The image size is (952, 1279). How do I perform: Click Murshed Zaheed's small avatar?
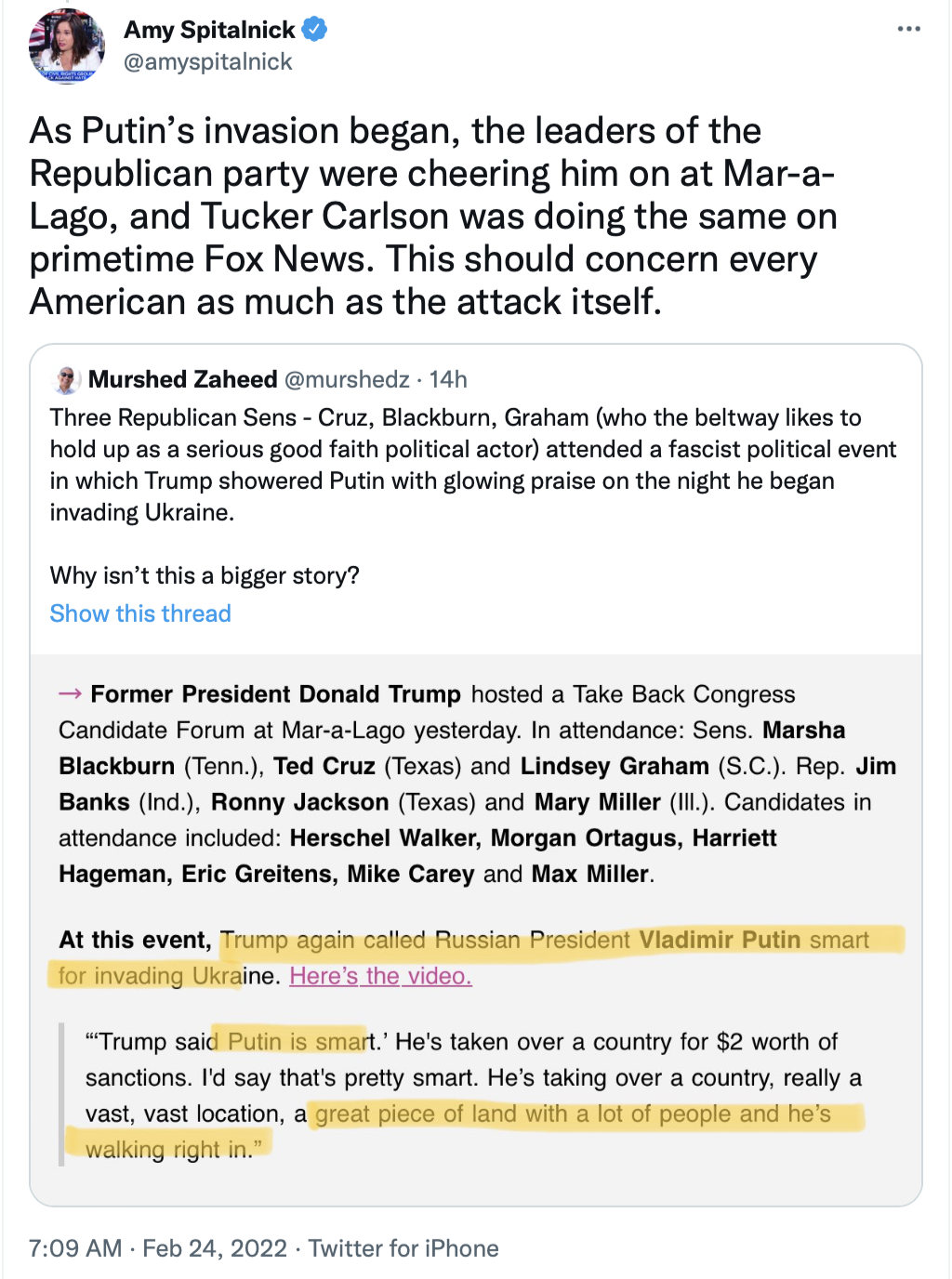point(66,380)
